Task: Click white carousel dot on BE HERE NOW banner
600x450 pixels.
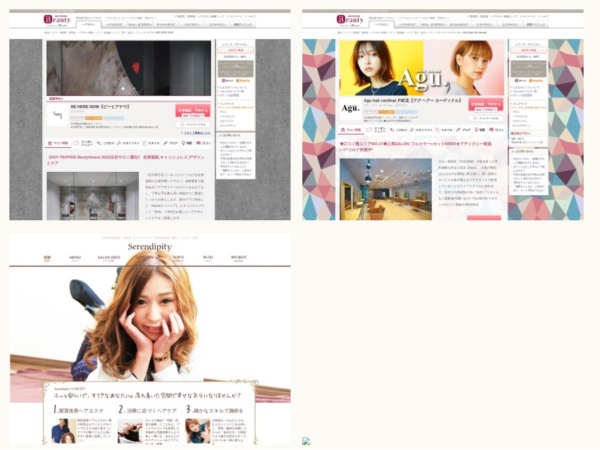Action: click(123, 88)
